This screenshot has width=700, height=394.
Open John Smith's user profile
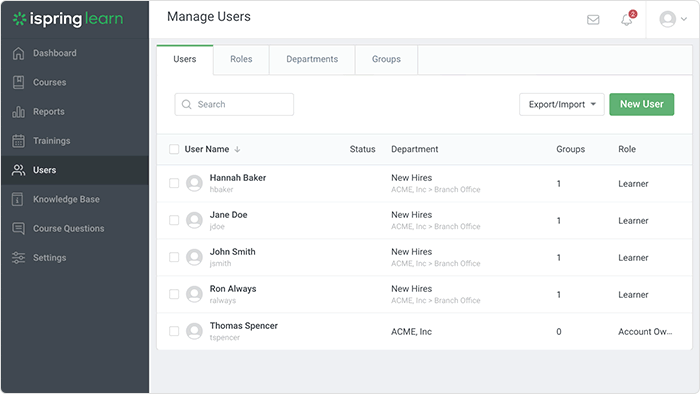point(233,252)
